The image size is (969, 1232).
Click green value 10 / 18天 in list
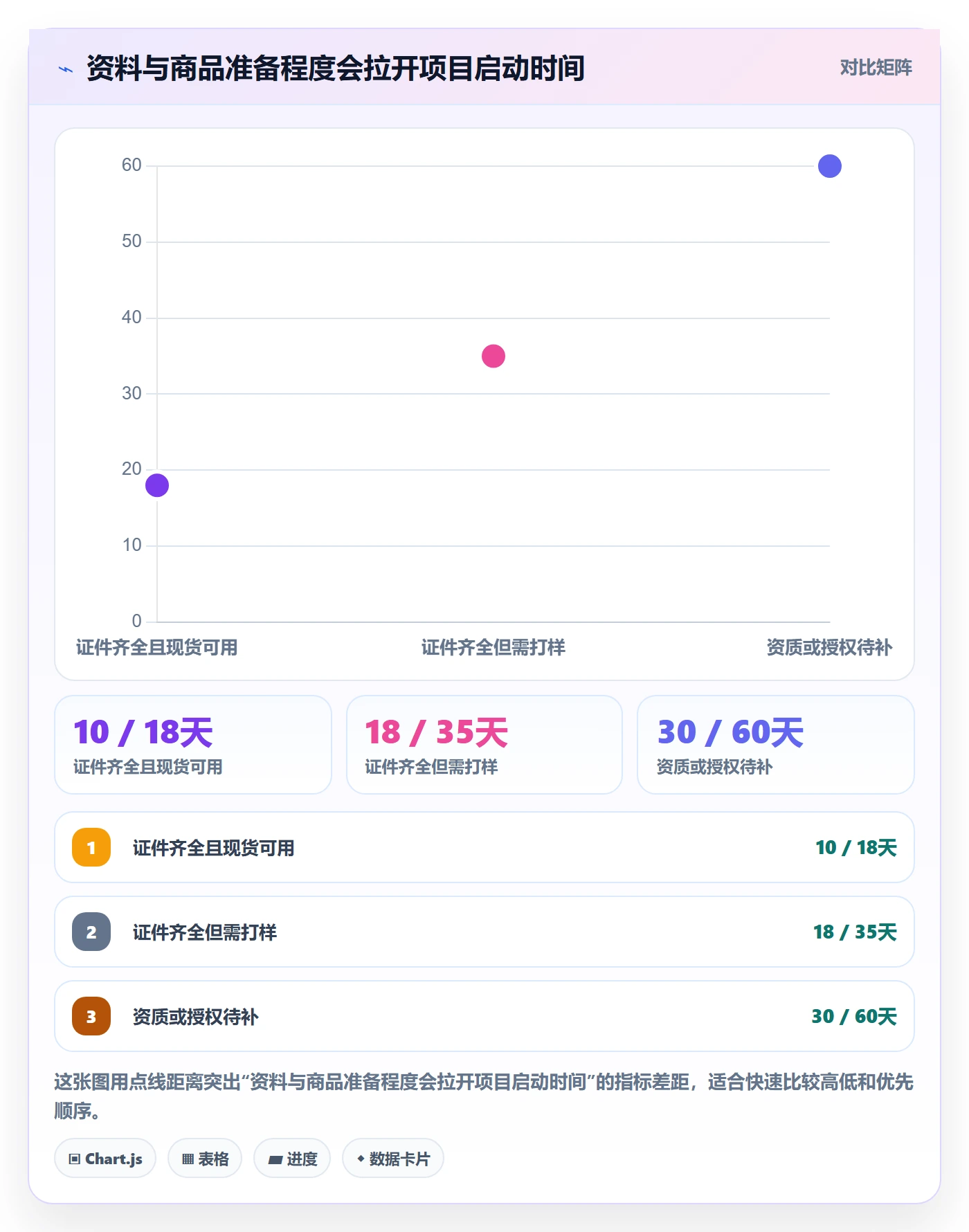click(856, 848)
